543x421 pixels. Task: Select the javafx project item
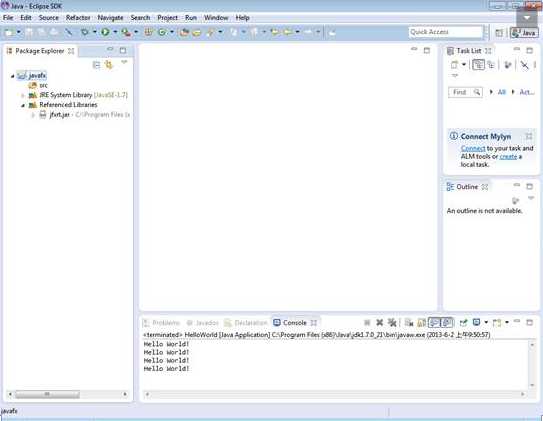(x=32, y=75)
